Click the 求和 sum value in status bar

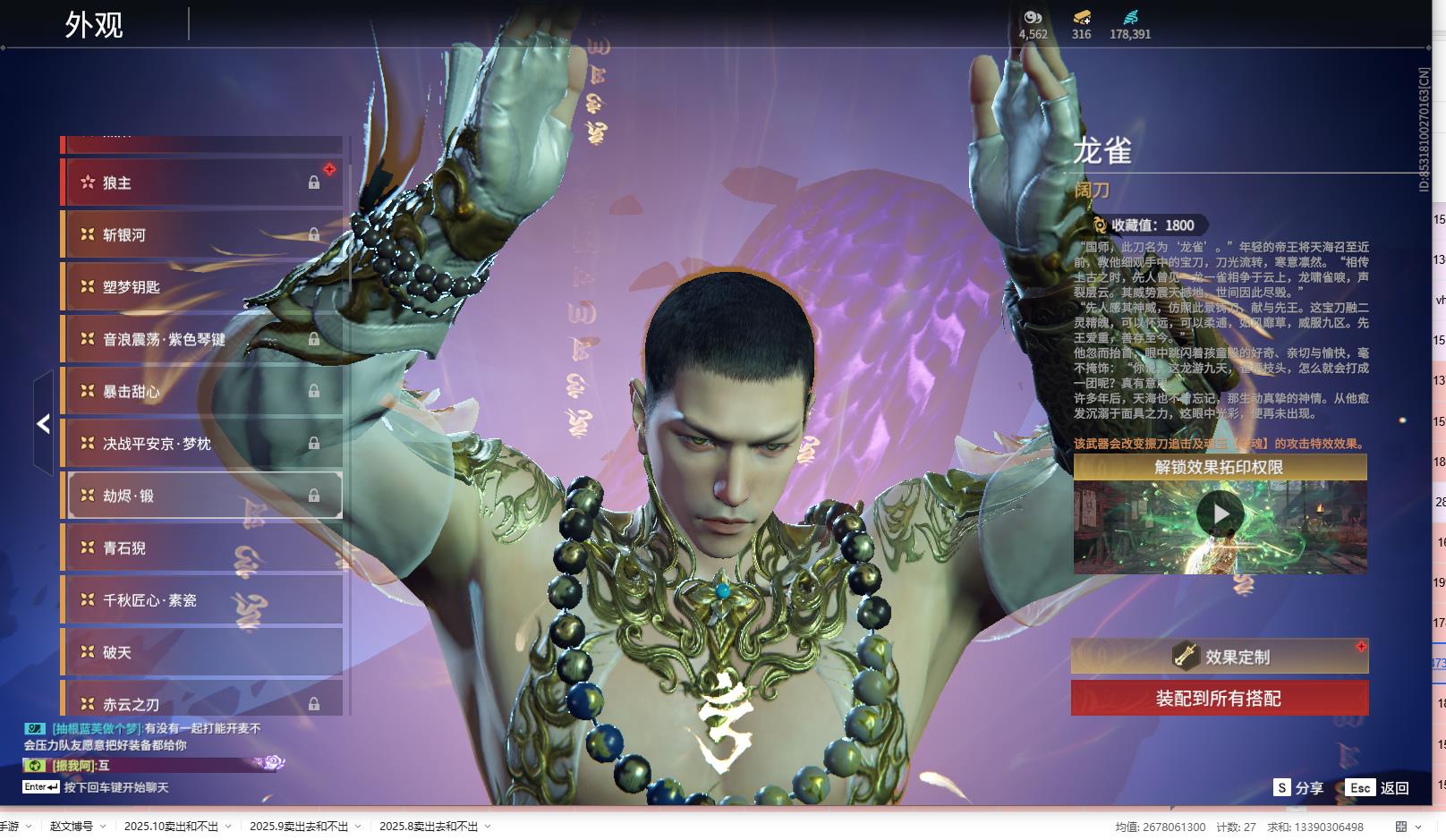[x=1315, y=827]
